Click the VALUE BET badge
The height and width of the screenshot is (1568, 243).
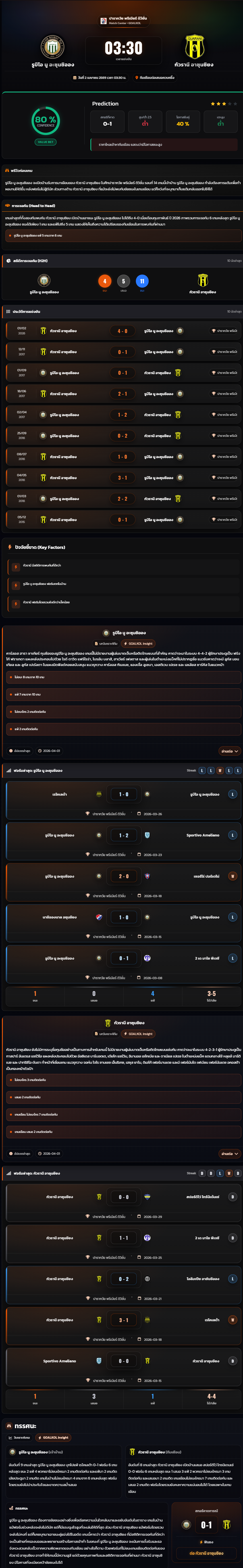pyautogui.click(x=45, y=142)
